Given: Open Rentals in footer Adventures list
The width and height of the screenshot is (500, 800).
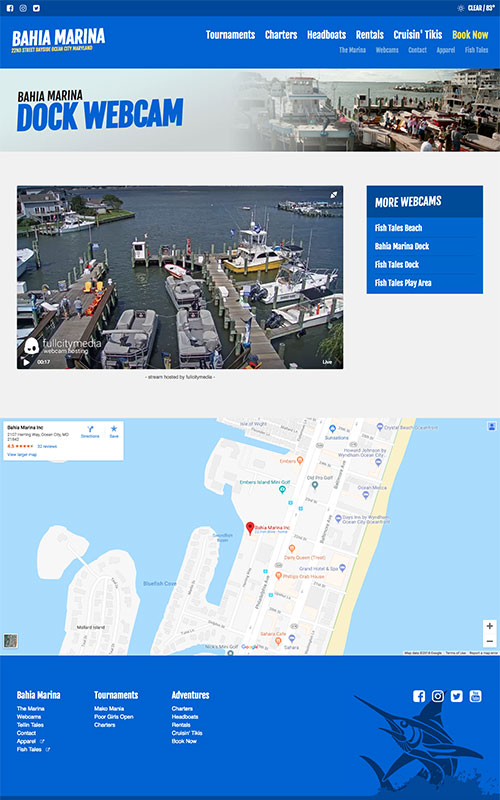Looking at the screenshot, I should point(181,725).
